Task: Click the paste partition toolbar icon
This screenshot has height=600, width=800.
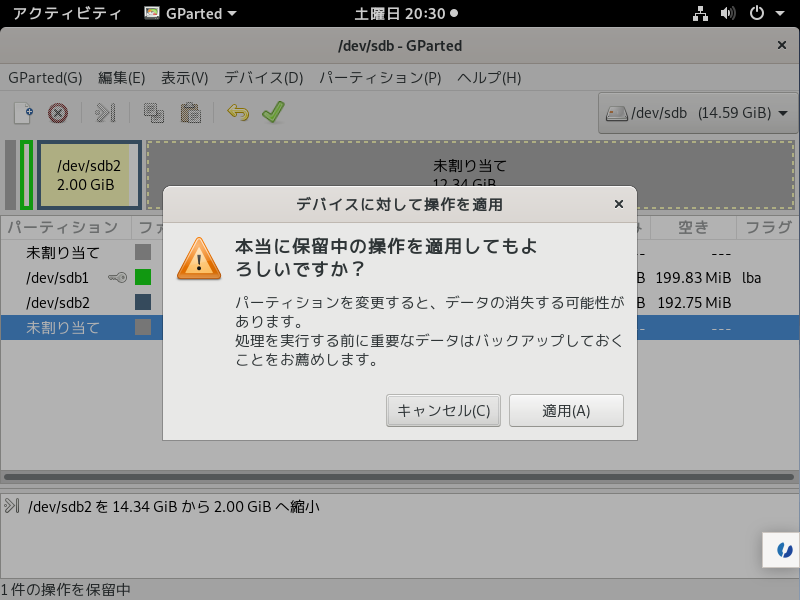Action: pos(191,113)
